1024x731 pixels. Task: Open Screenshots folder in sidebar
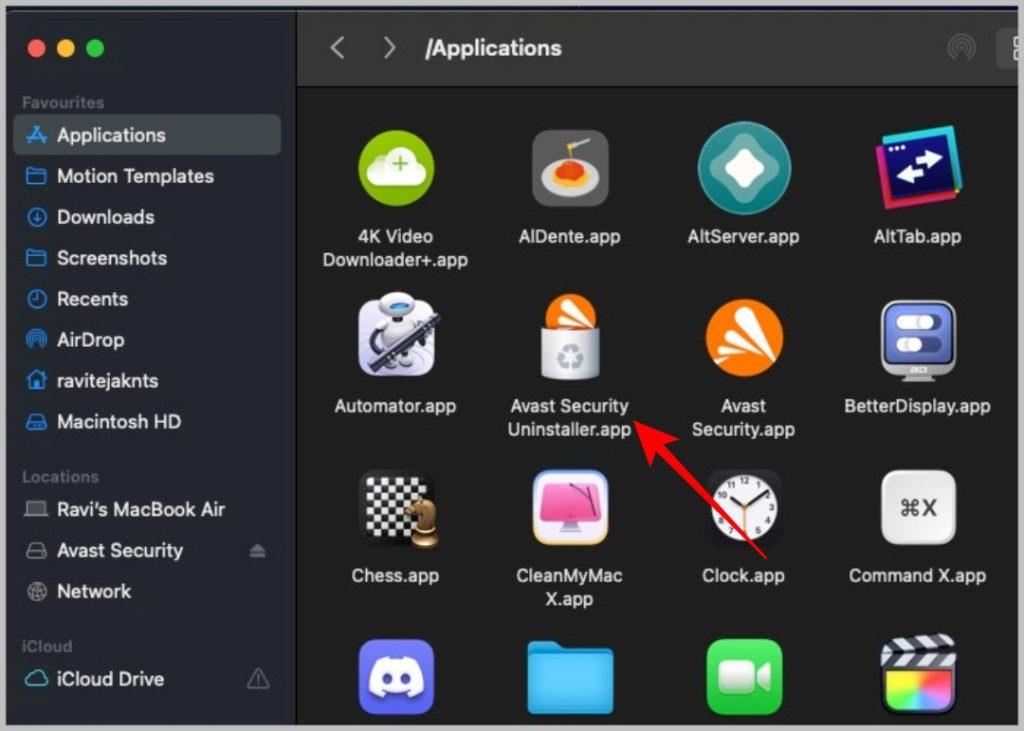147,258
